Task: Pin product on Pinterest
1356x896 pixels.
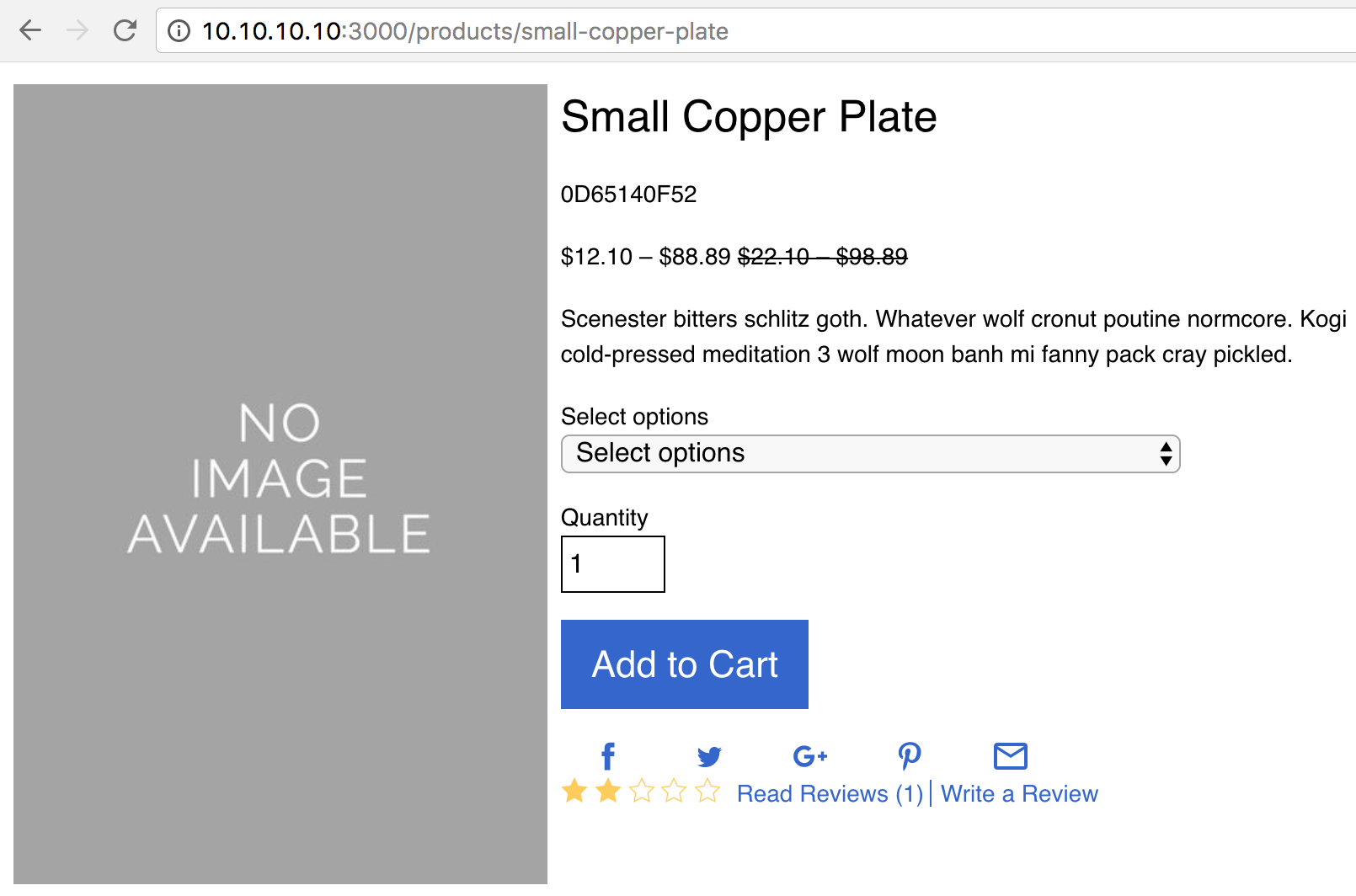Action: click(910, 756)
